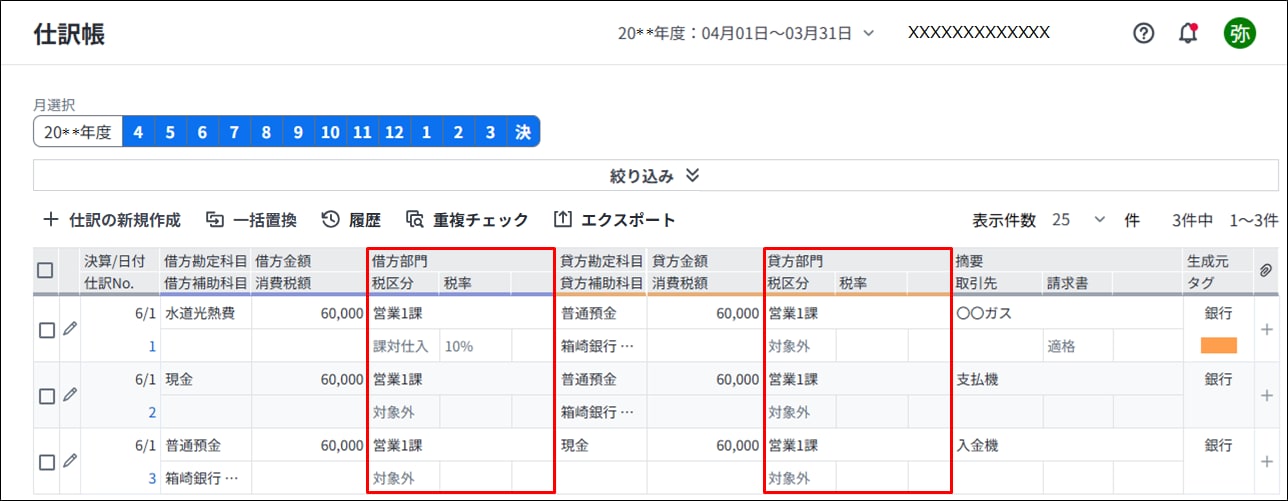This screenshot has width=1288, height=501.
Task: Click the plus icon on the 〇〇ガス row
Action: click(1267, 329)
